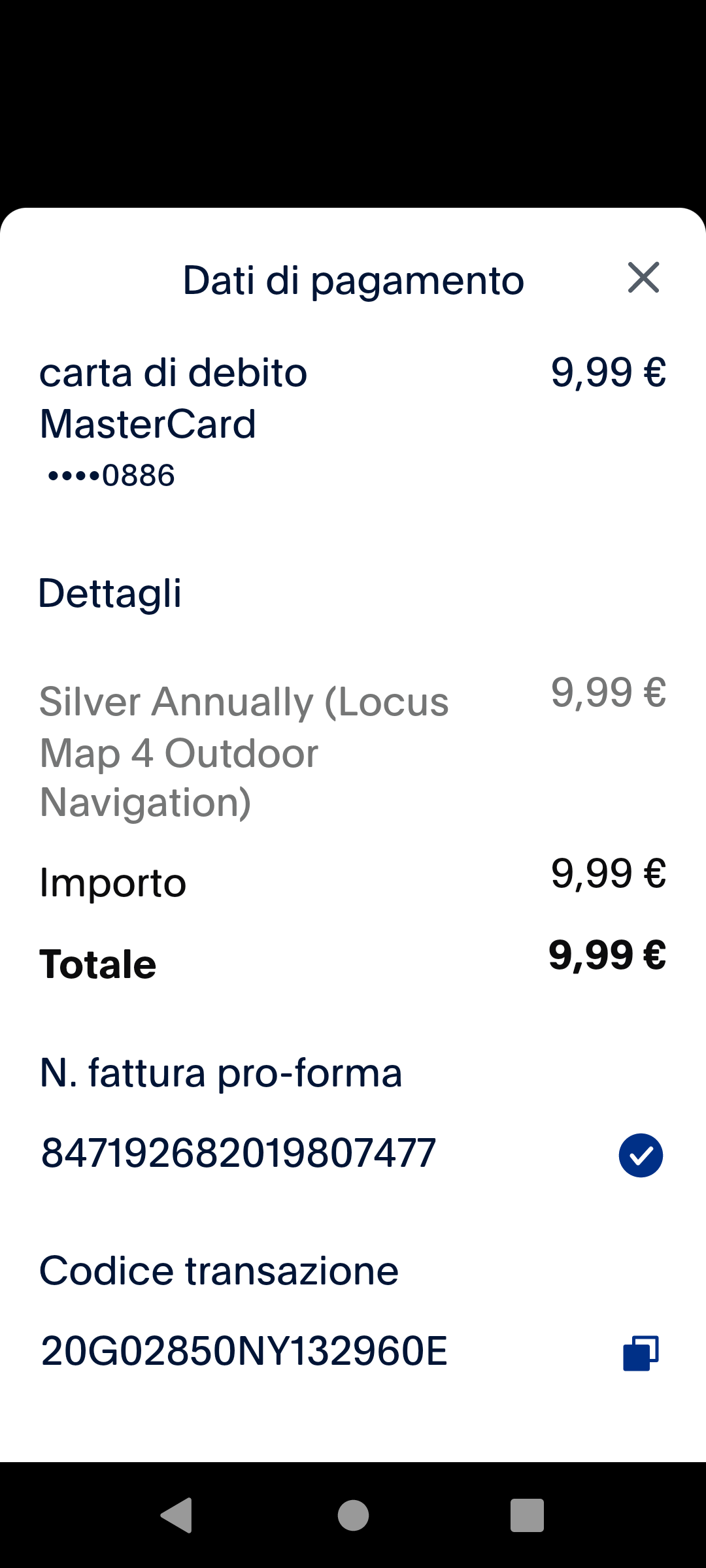706x1568 pixels.
Task: Tap the Android home button
Action: [353, 1515]
